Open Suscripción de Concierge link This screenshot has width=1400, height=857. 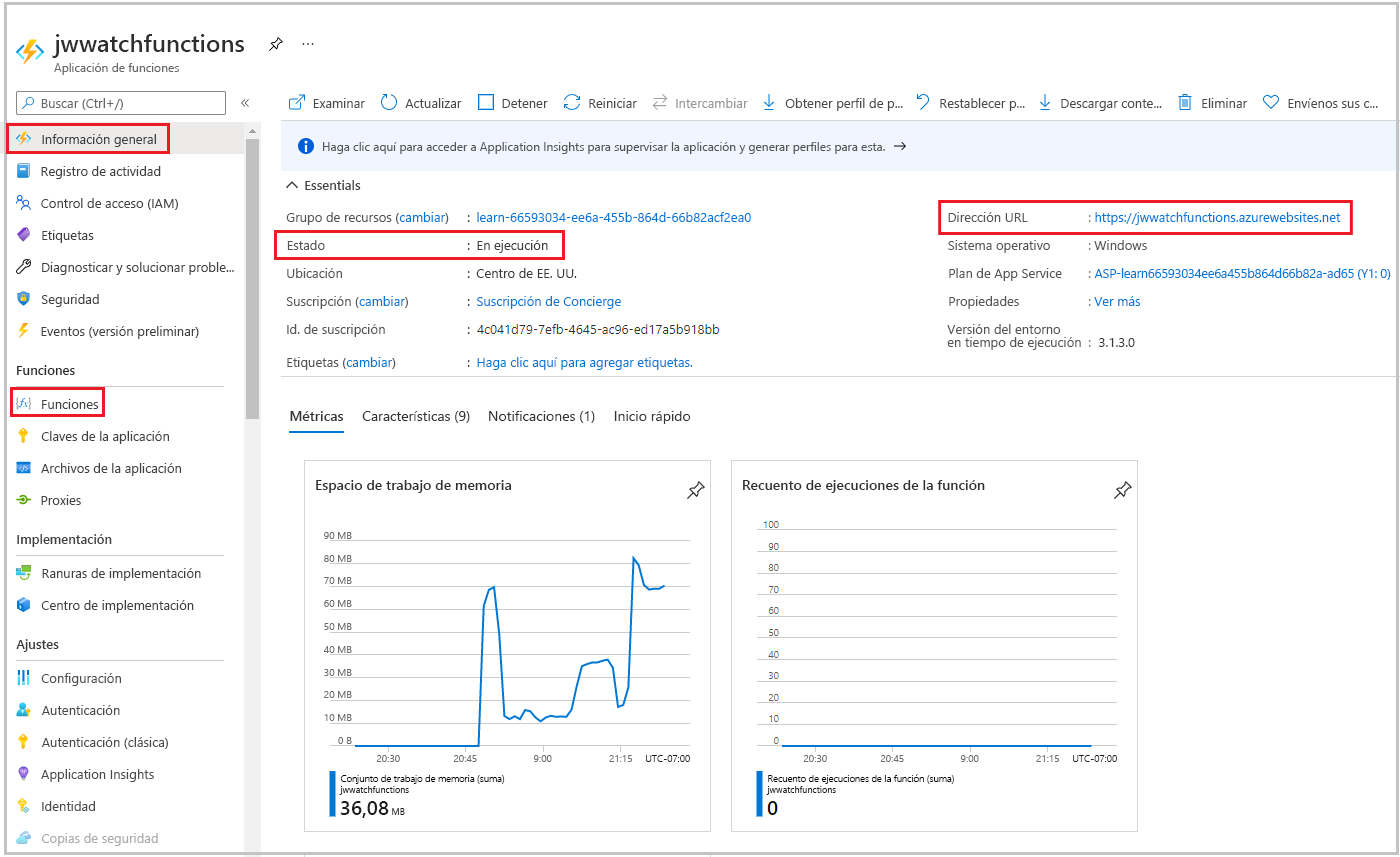[548, 301]
